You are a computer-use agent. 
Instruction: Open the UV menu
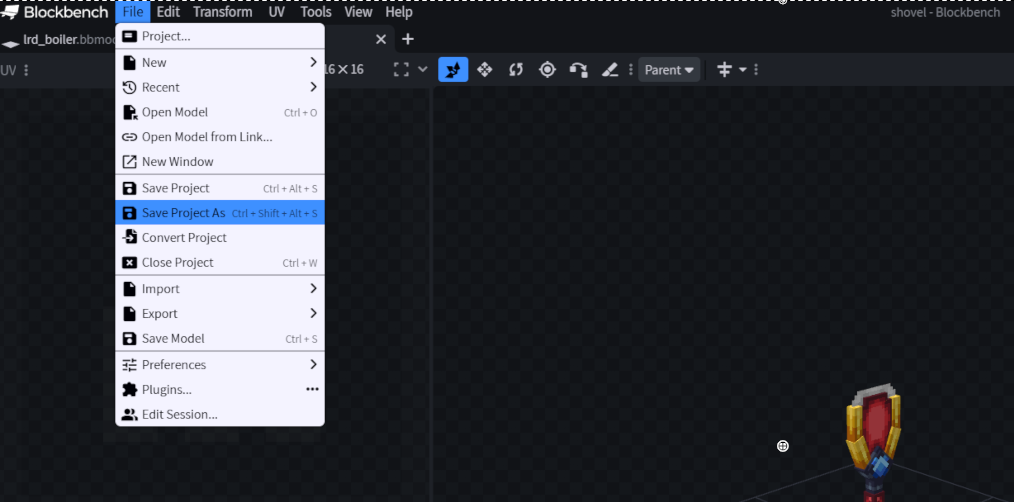pos(277,12)
